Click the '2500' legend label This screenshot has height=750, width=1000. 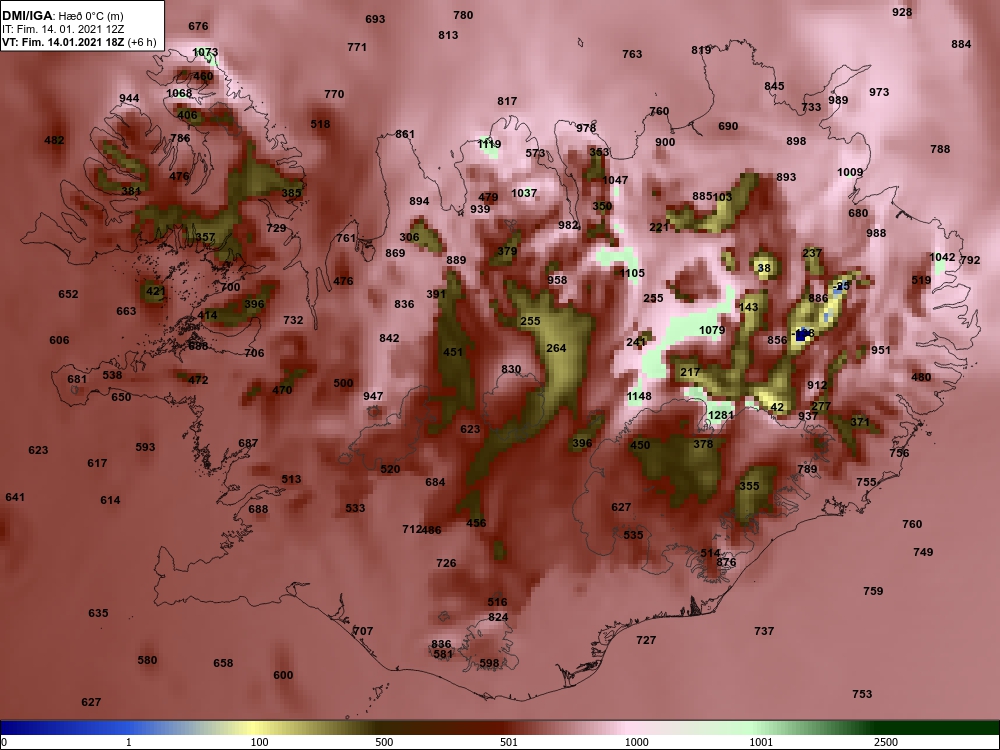point(885,742)
